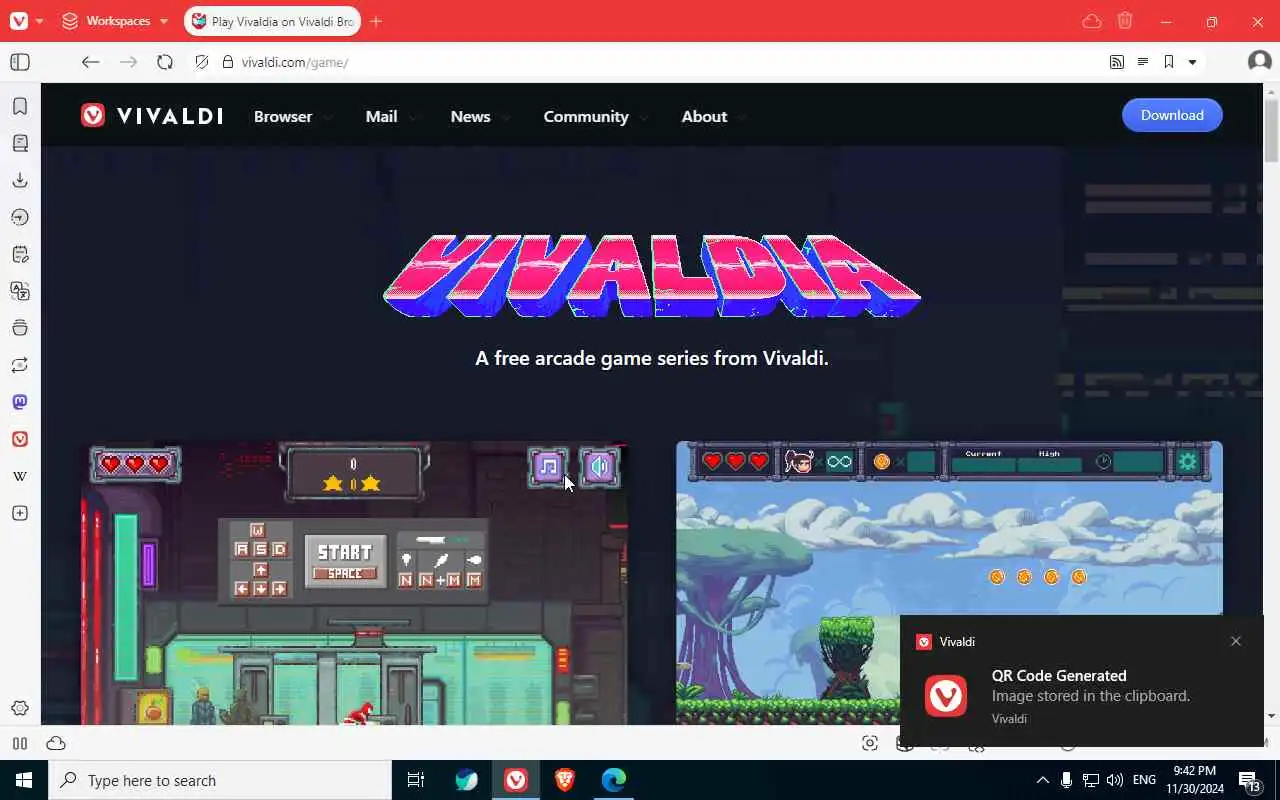Show hidden system tray icons
The width and height of the screenshot is (1280, 800).
coord(1042,780)
